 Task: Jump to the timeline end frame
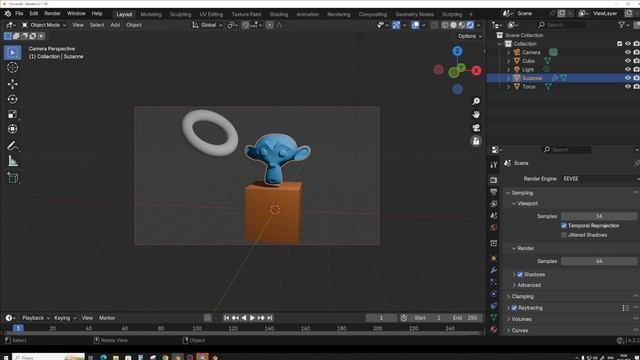pyautogui.click(x=270, y=318)
